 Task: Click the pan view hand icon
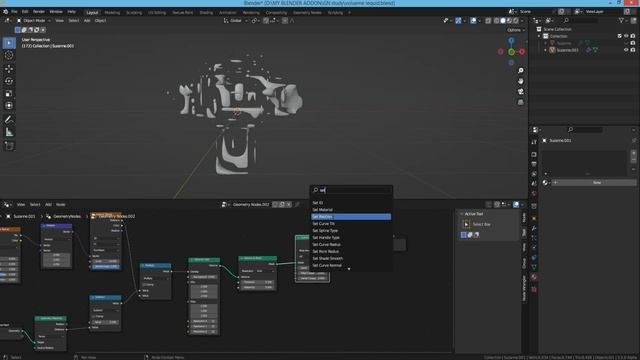click(520, 81)
